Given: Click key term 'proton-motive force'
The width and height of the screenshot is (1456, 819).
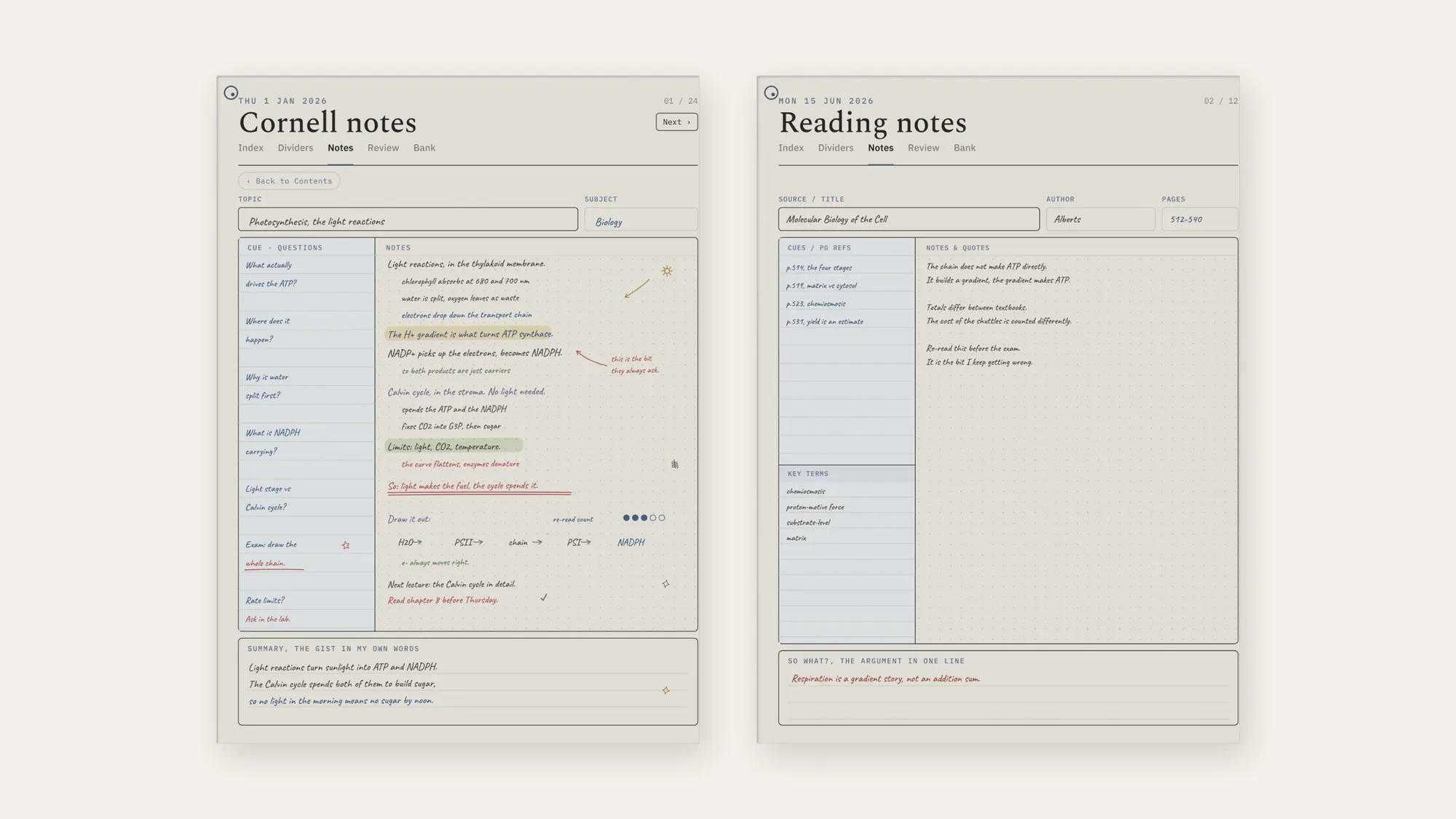Looking at the screenshot, I should pos(815,507).
